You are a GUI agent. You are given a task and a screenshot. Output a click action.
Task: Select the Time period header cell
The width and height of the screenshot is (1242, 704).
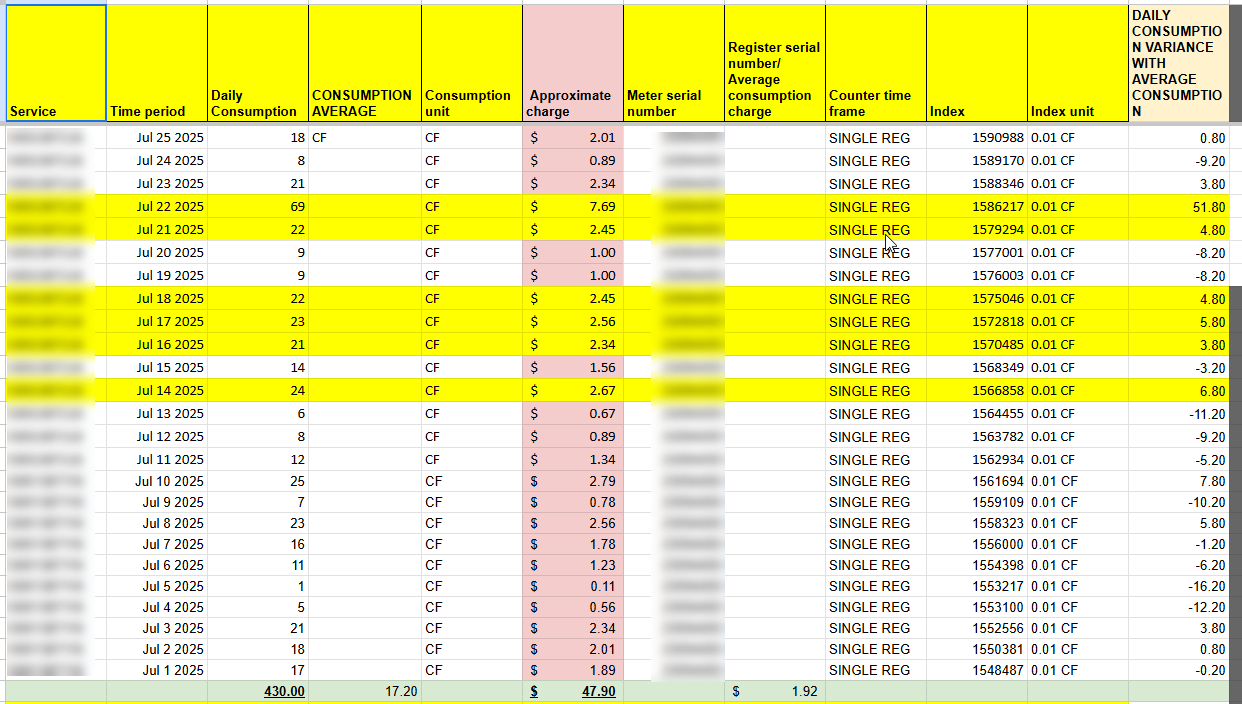[x=157, y=63]
